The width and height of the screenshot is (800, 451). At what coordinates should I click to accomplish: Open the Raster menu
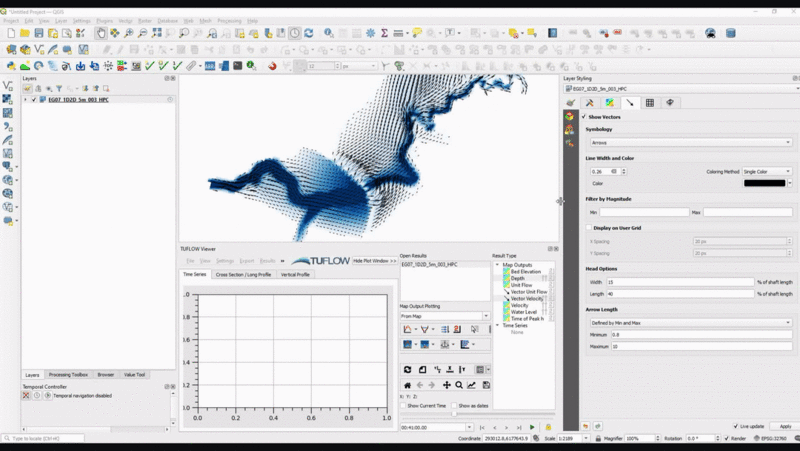pyautogui.click(x=145, y=20)
